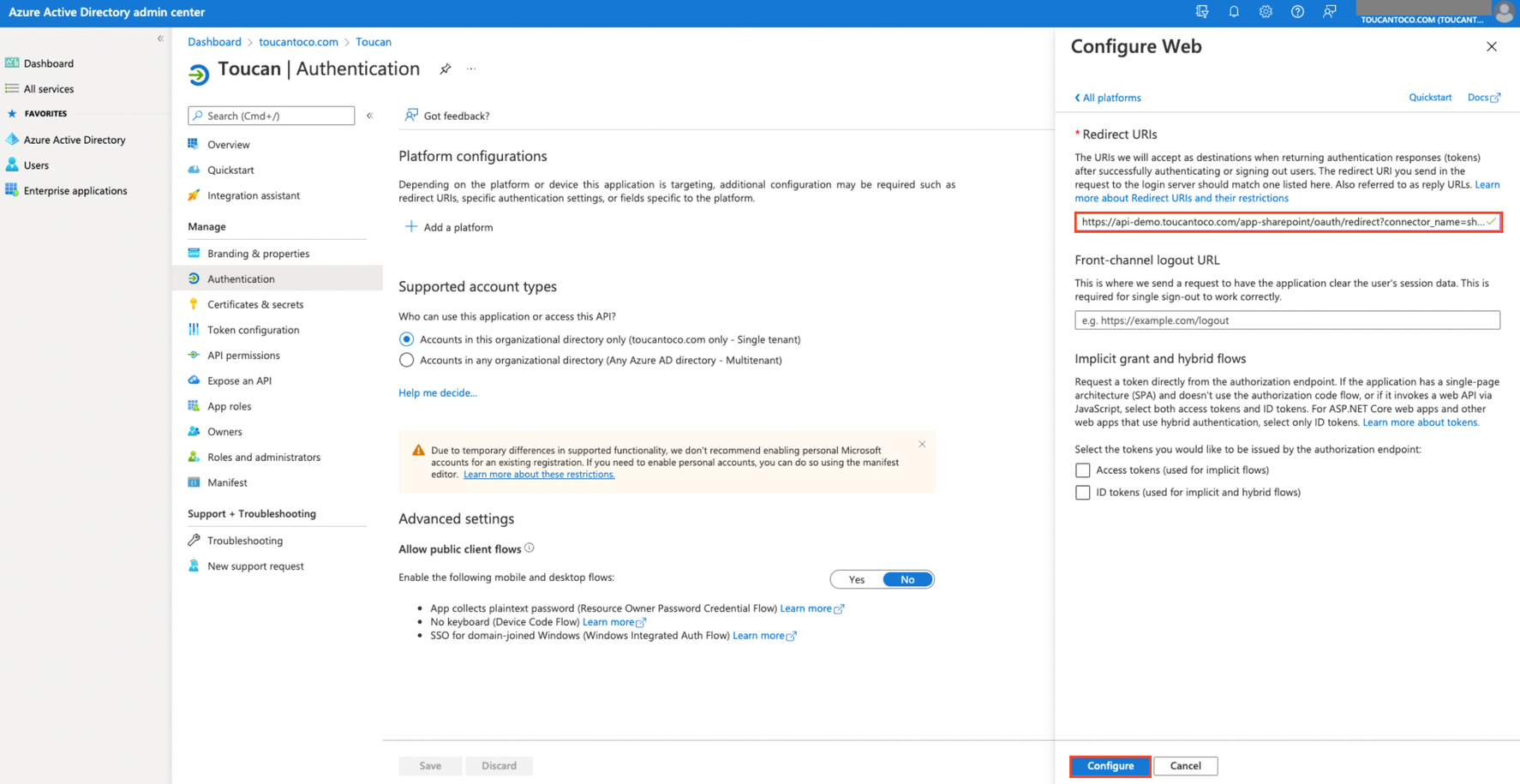The width and height of the screenshot is (1520, 784).
Task: Enable Access tokens for implicit flows
Action: tap(1082, 470)
